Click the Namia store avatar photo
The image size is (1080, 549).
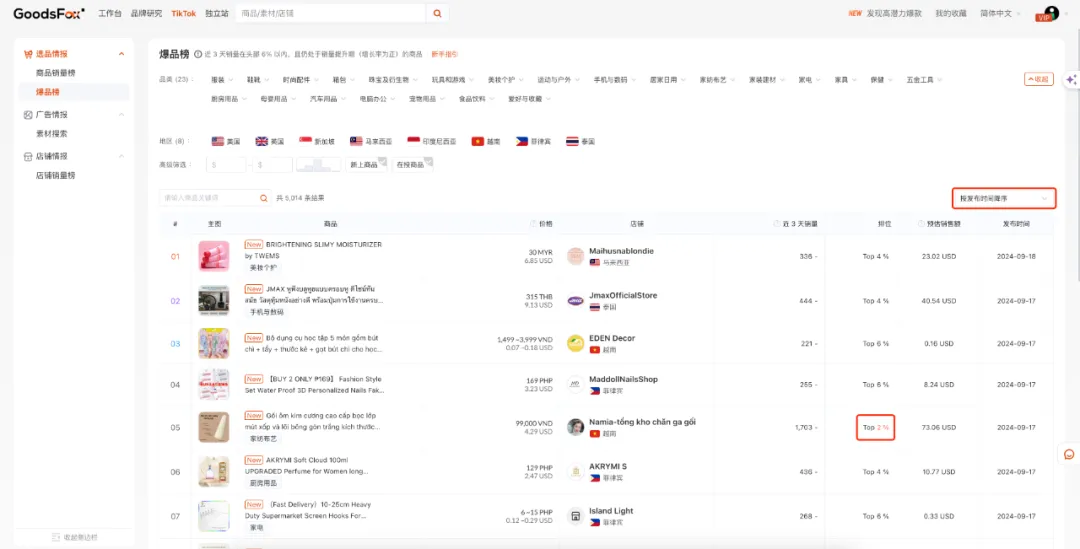575,427
